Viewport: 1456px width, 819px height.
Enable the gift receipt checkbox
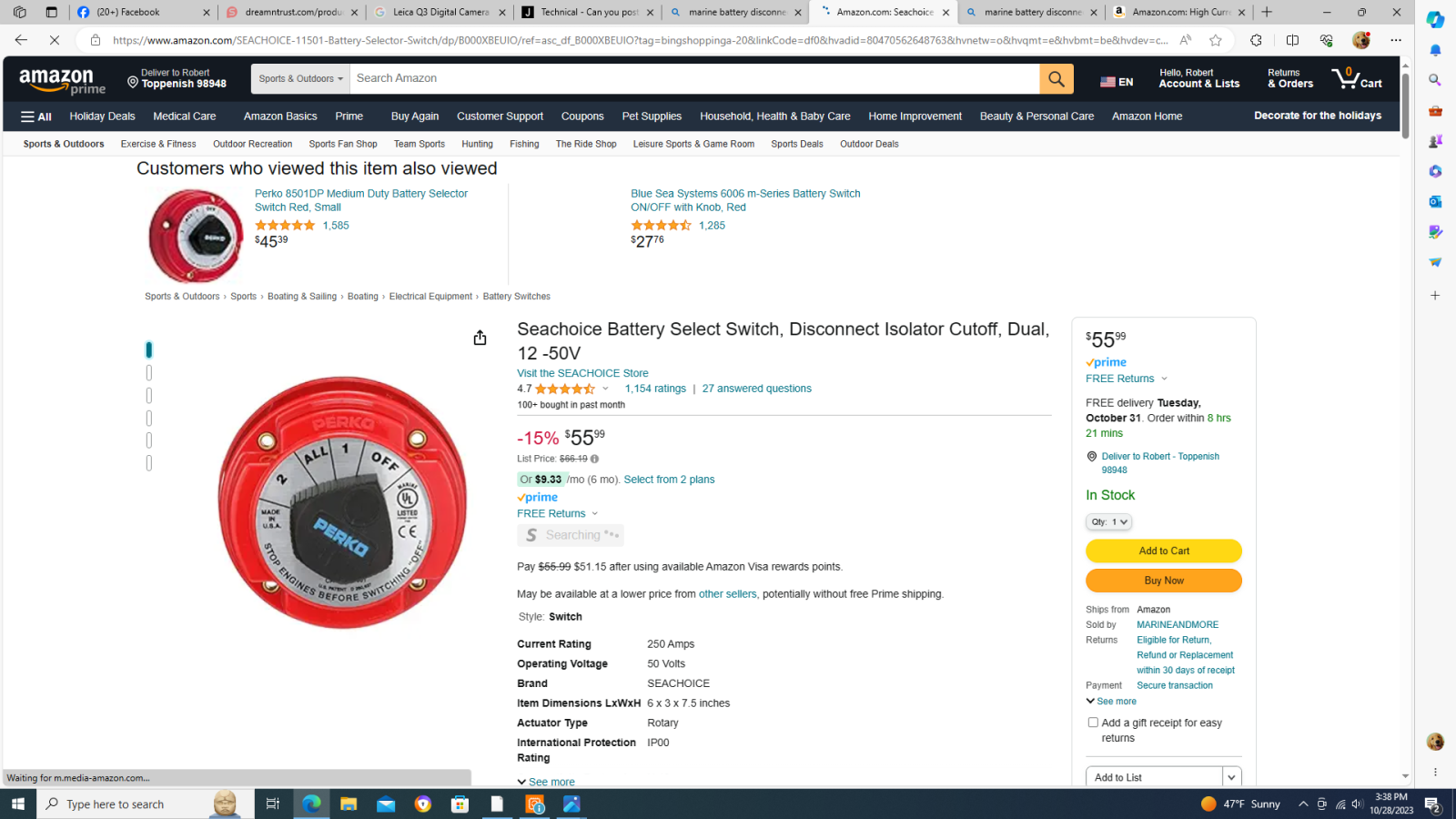pos(1093,722)
